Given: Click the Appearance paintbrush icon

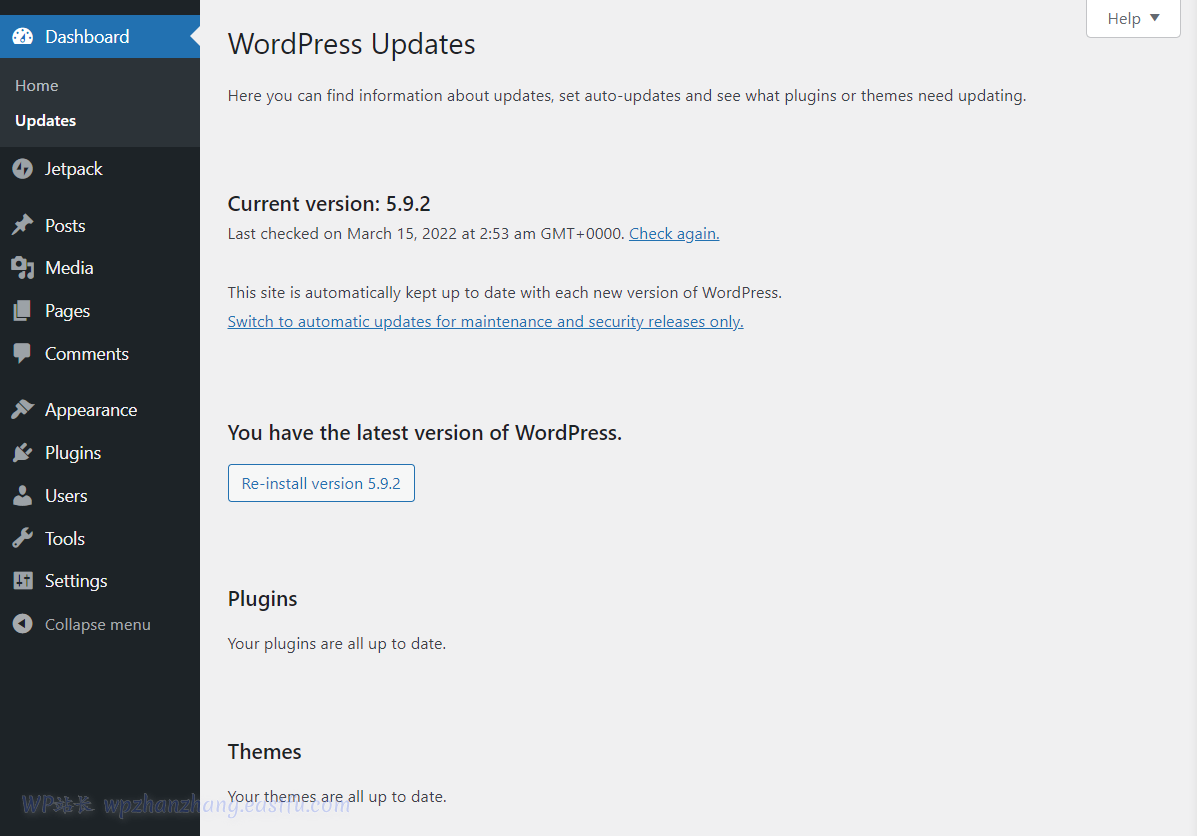Looking at the screenshot, I should pos(22,410).
